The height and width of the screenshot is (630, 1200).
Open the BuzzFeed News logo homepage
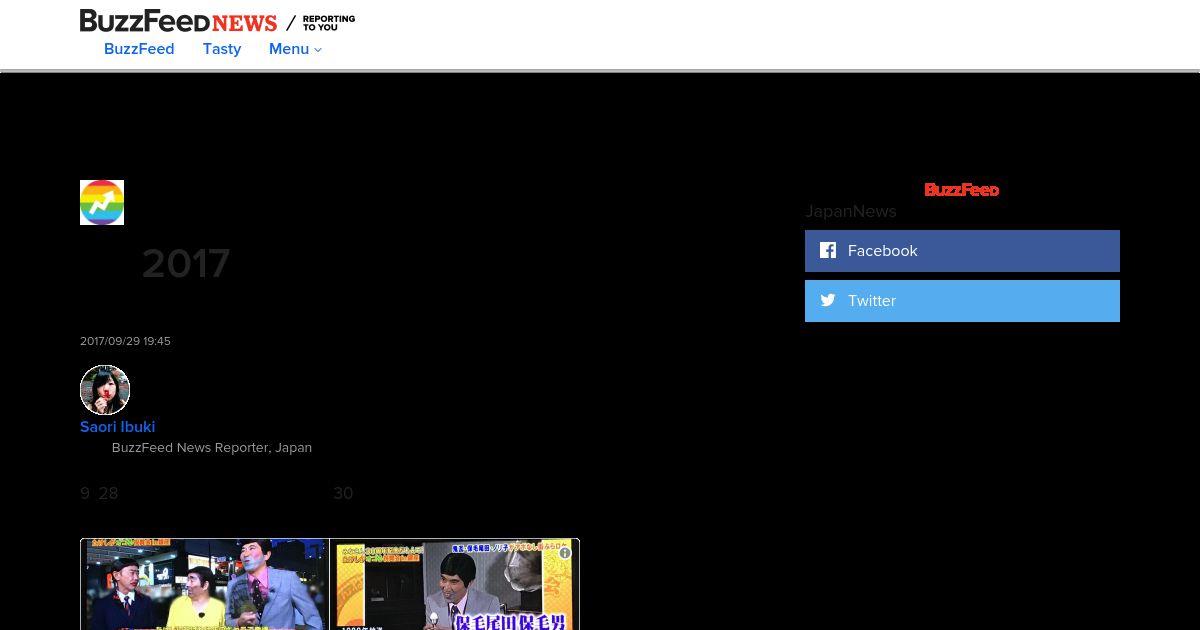click(178, 21)
